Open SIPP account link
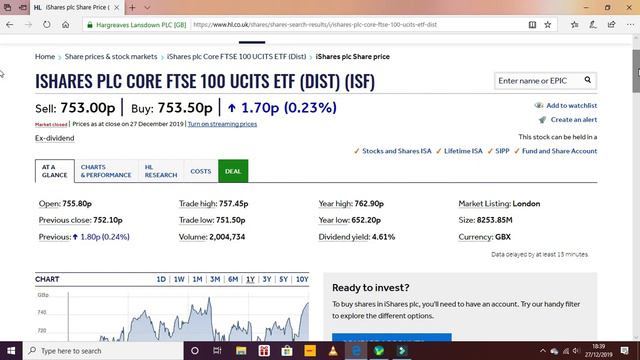640x360 pixels. 502,151
